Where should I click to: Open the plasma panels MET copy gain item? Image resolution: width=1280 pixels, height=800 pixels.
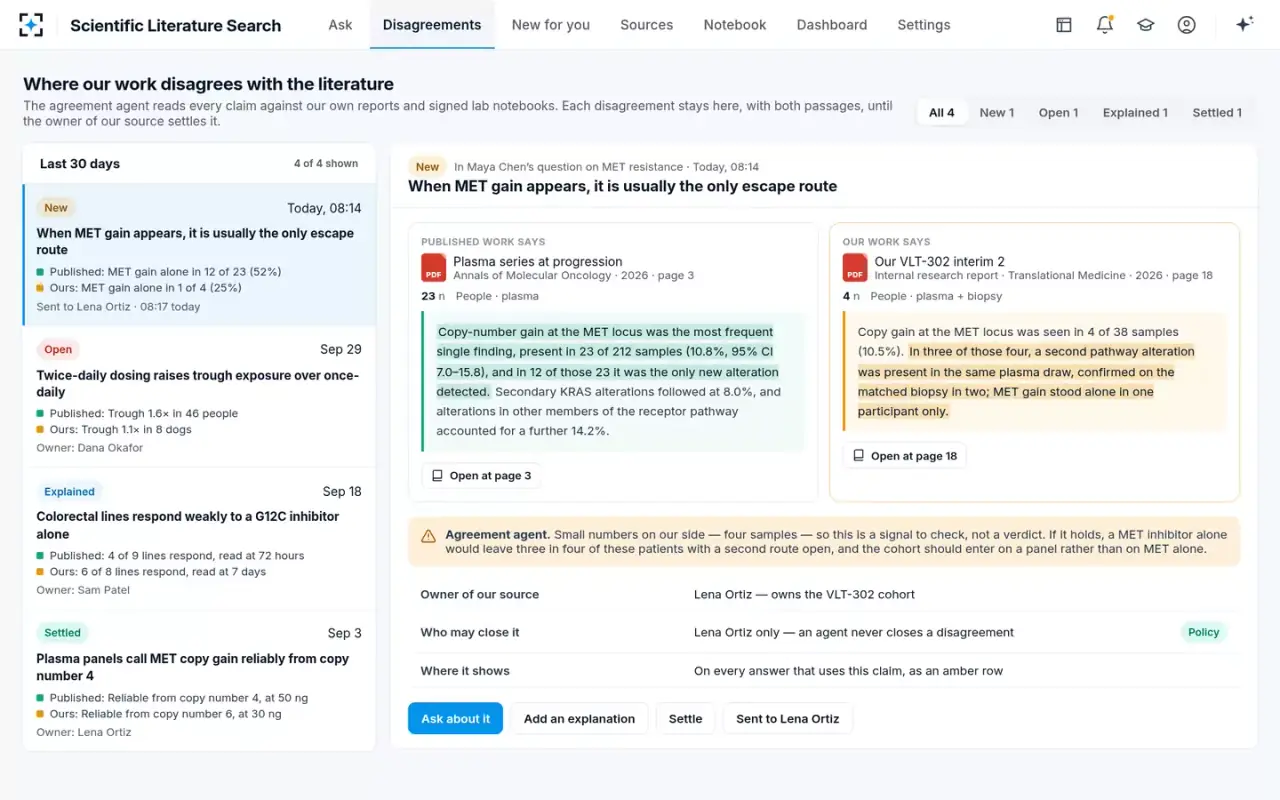199,681
